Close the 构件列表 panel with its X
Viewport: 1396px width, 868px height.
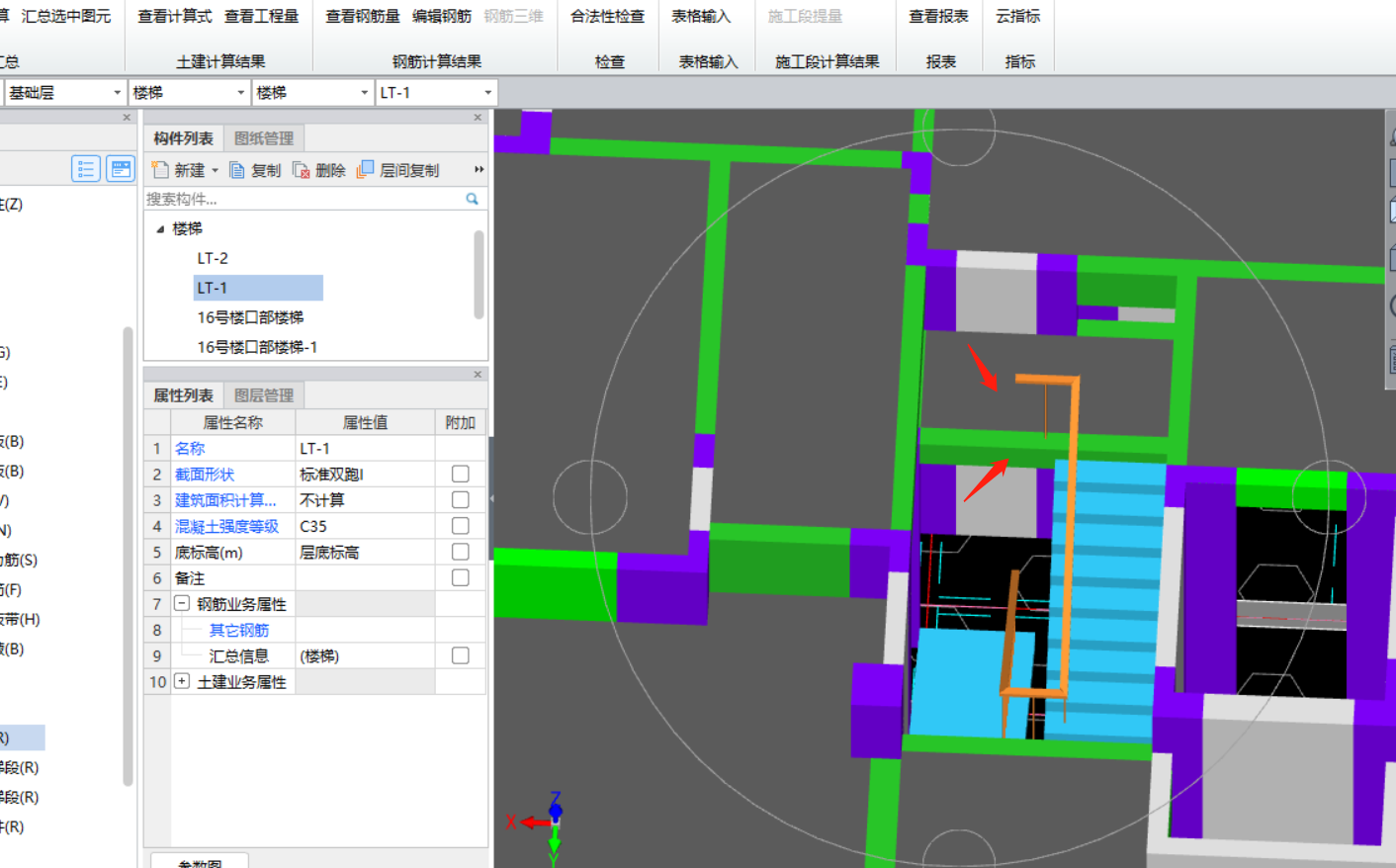478,118
